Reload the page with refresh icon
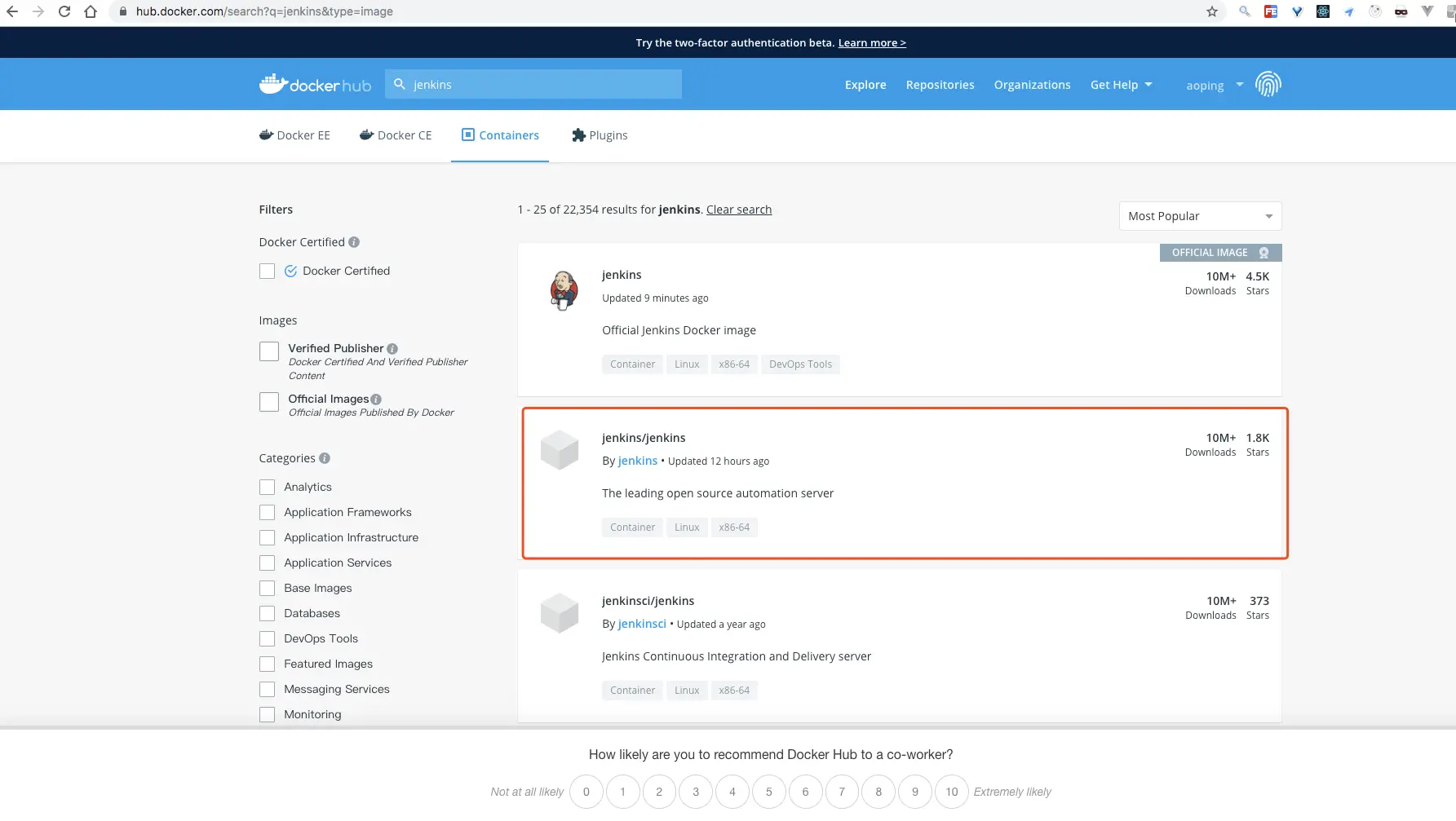Screen dimensions: 1456x821 tap(64, 11)
